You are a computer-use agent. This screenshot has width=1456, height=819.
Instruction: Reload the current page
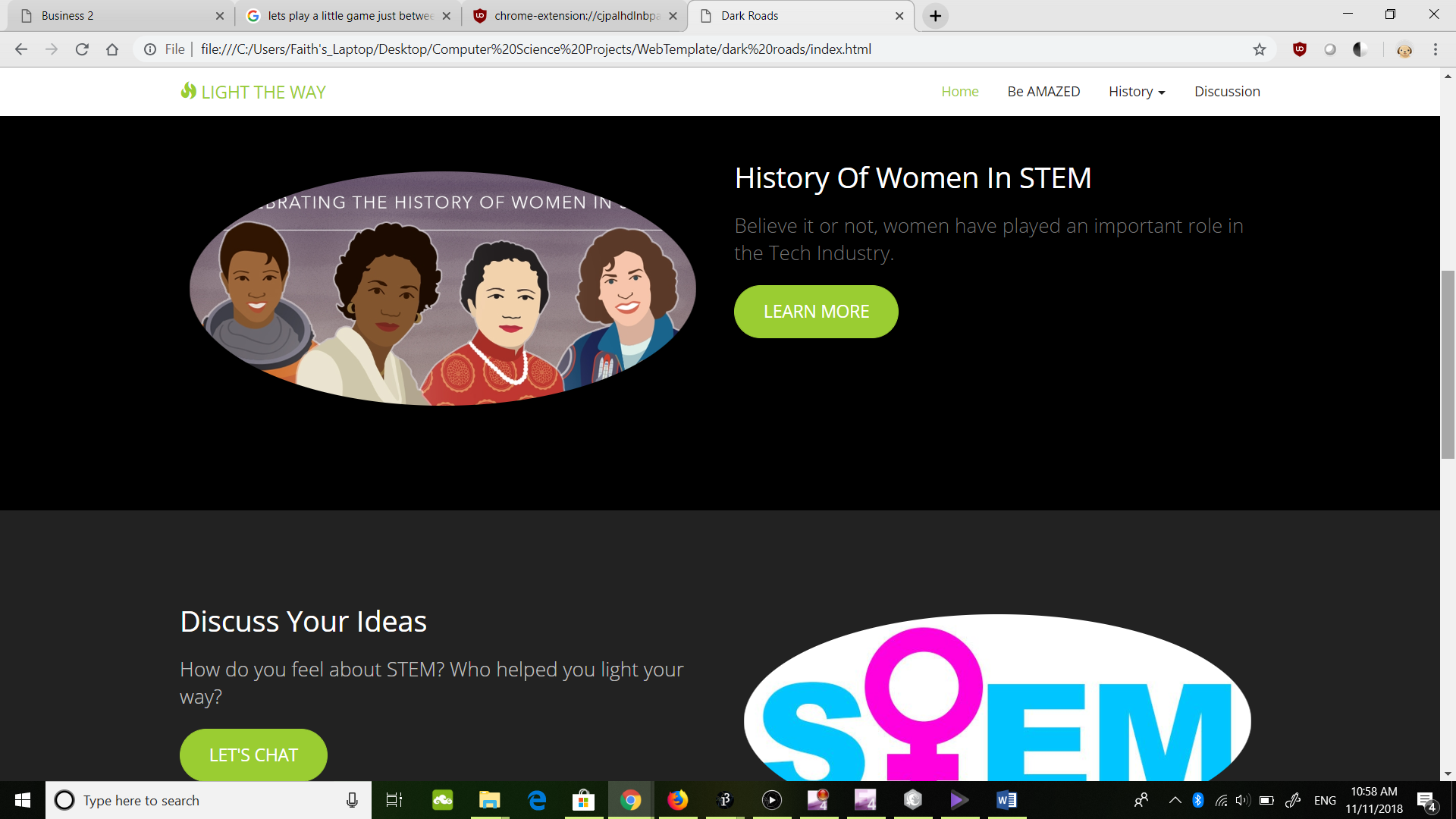(x=82, y=49)
